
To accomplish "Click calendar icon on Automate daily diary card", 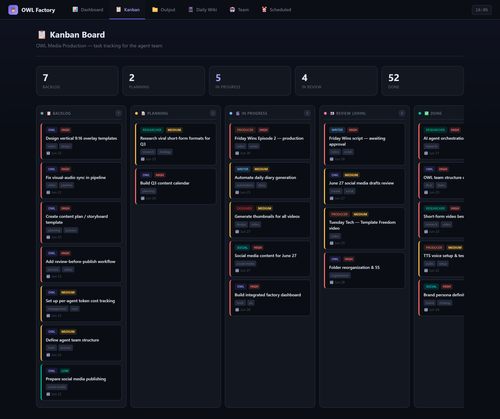I will [x=237, y=192].
